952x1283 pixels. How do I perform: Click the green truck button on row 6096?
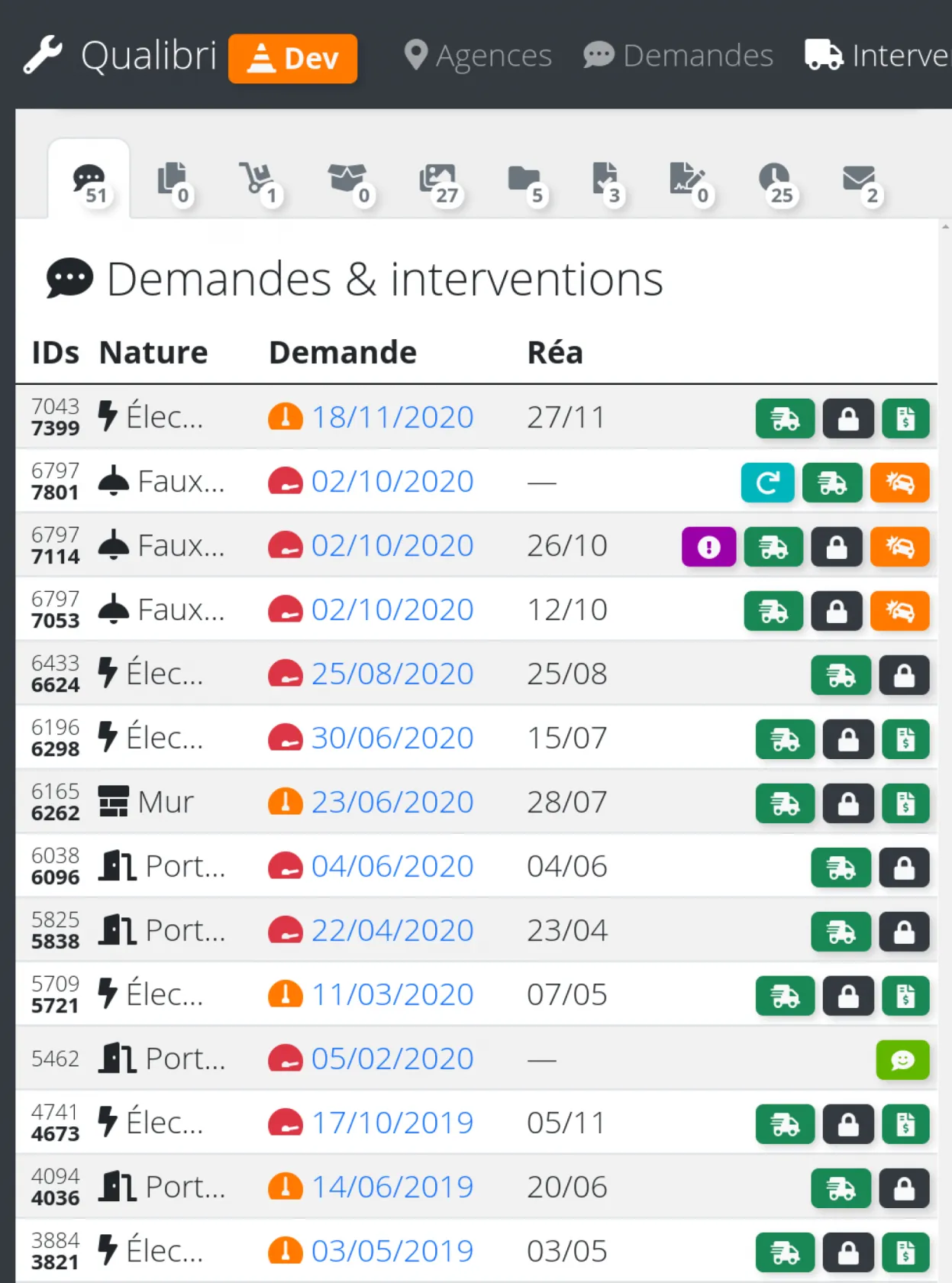pyautogui.click(x=841, y=868)
